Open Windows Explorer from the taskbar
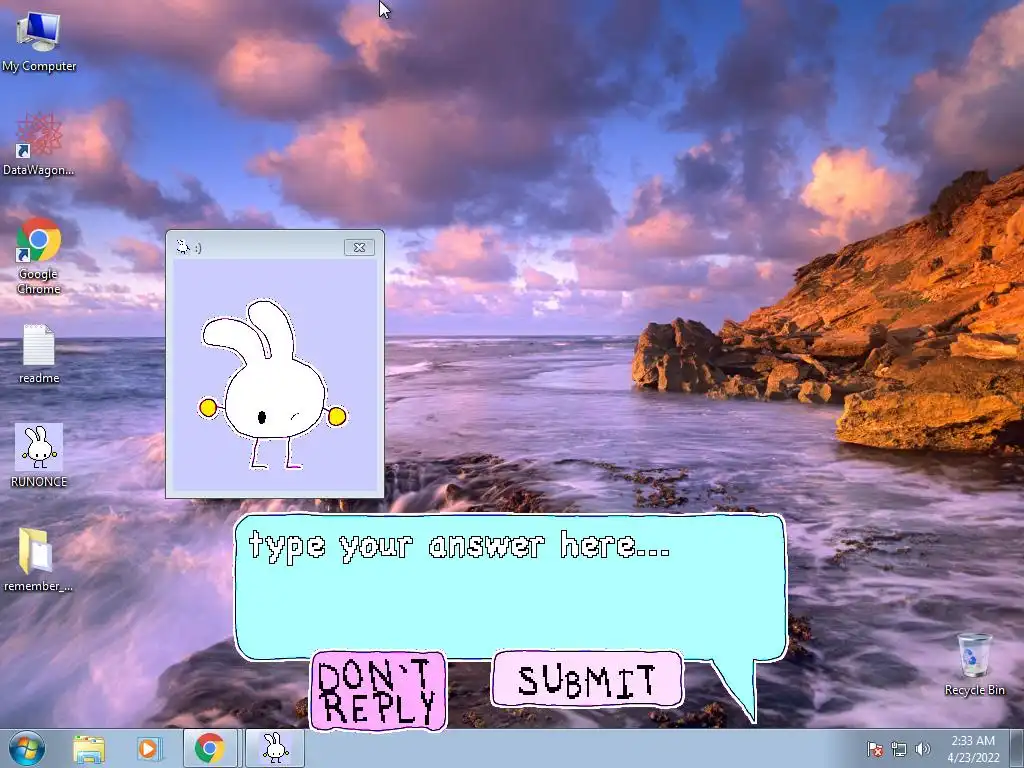The height and width of the screenshot is (768, 1024). click(89, 748)
